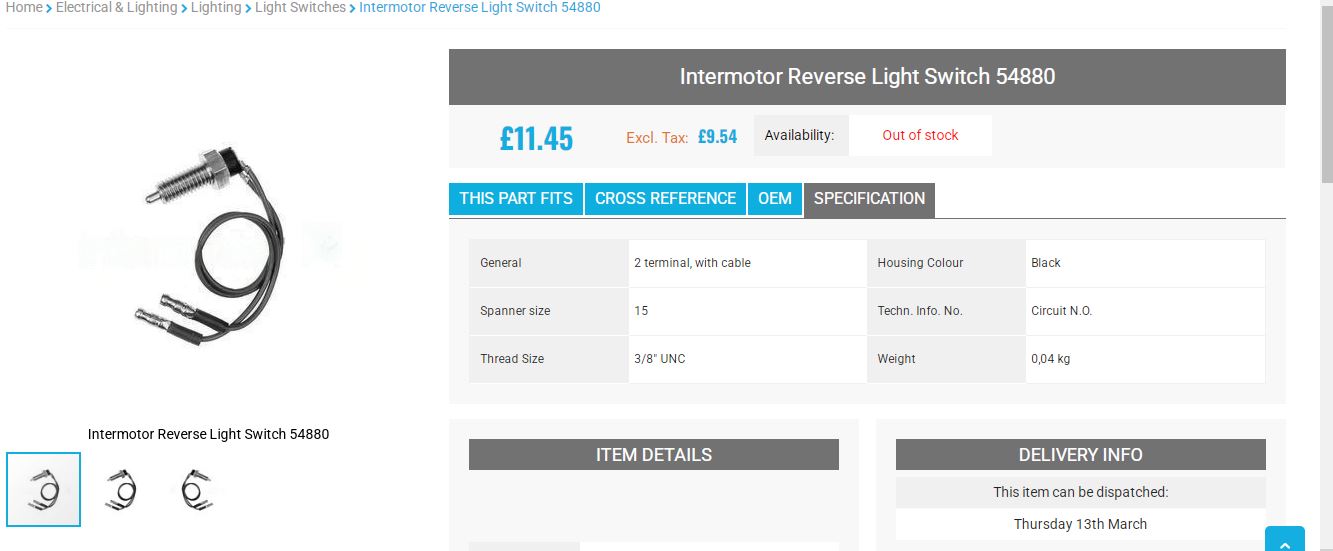Image resolution: width=1333 pixels, height=551 pixels.
Task: Click 'This item can be dispatched:' text
Action: click(x=1081, y=492)
